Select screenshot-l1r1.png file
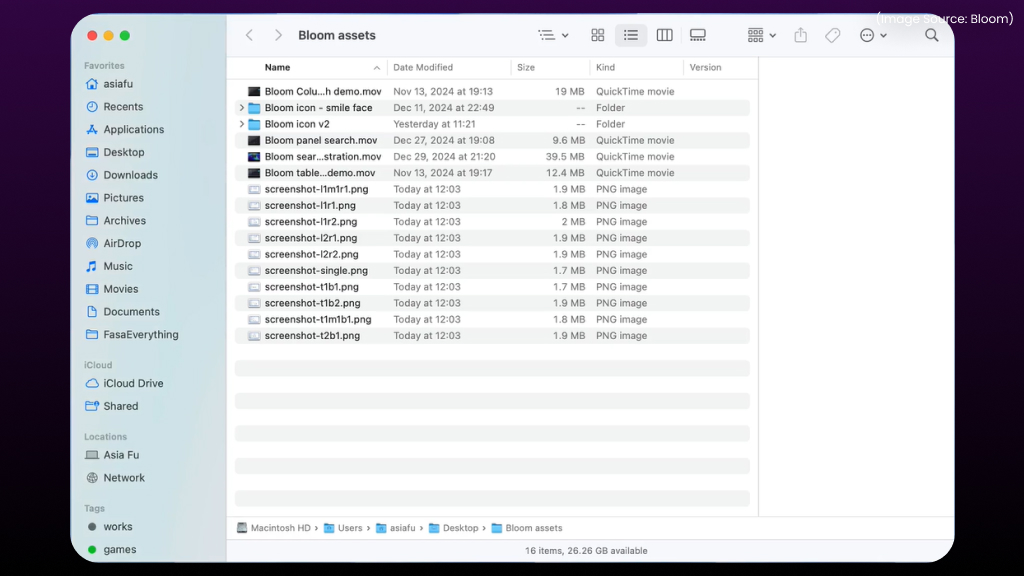This screenshot has width=1024, height=576. point(310,205)
